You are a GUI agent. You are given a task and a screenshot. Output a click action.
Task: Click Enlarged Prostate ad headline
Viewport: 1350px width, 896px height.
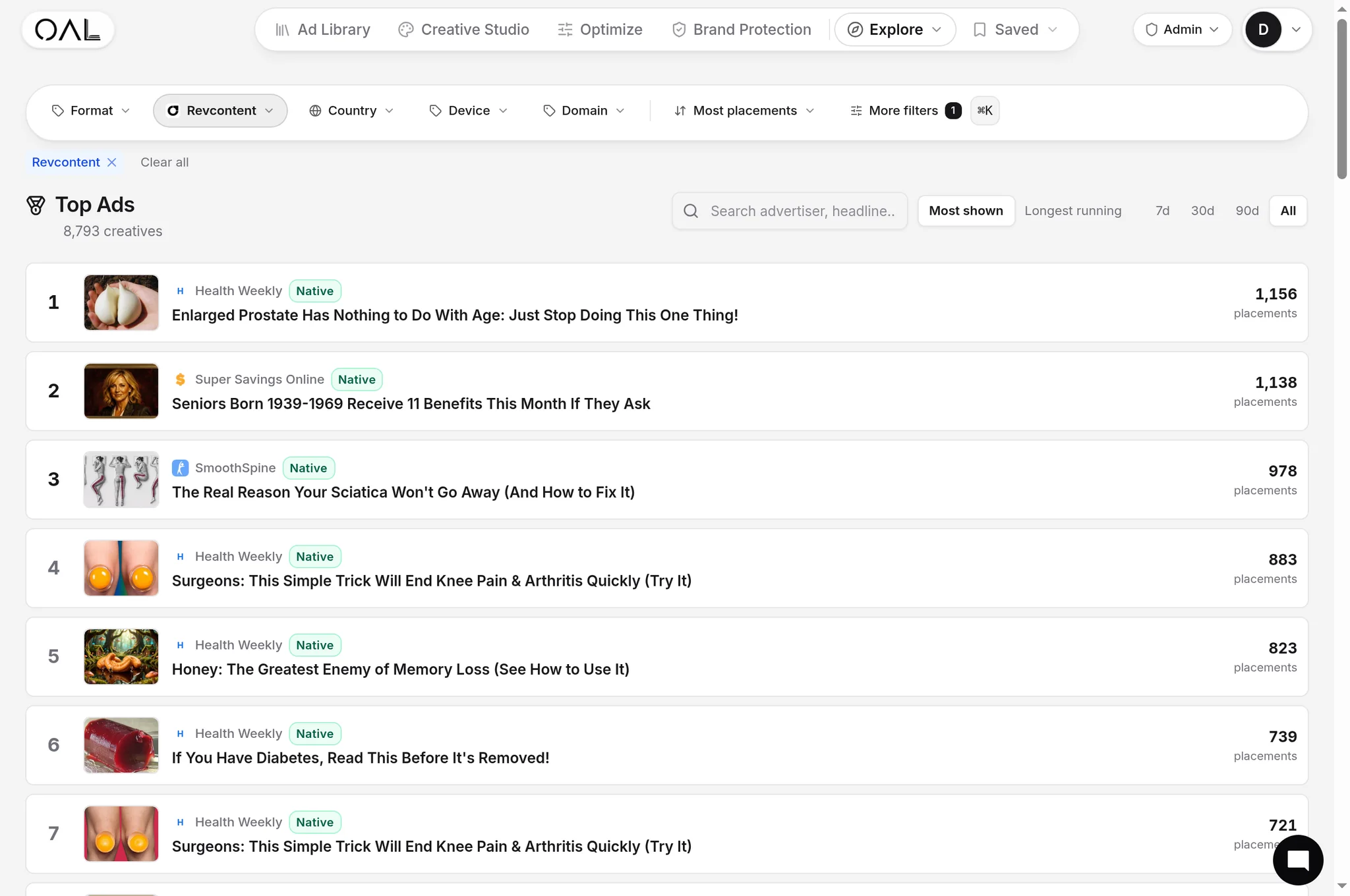point(455,316)
